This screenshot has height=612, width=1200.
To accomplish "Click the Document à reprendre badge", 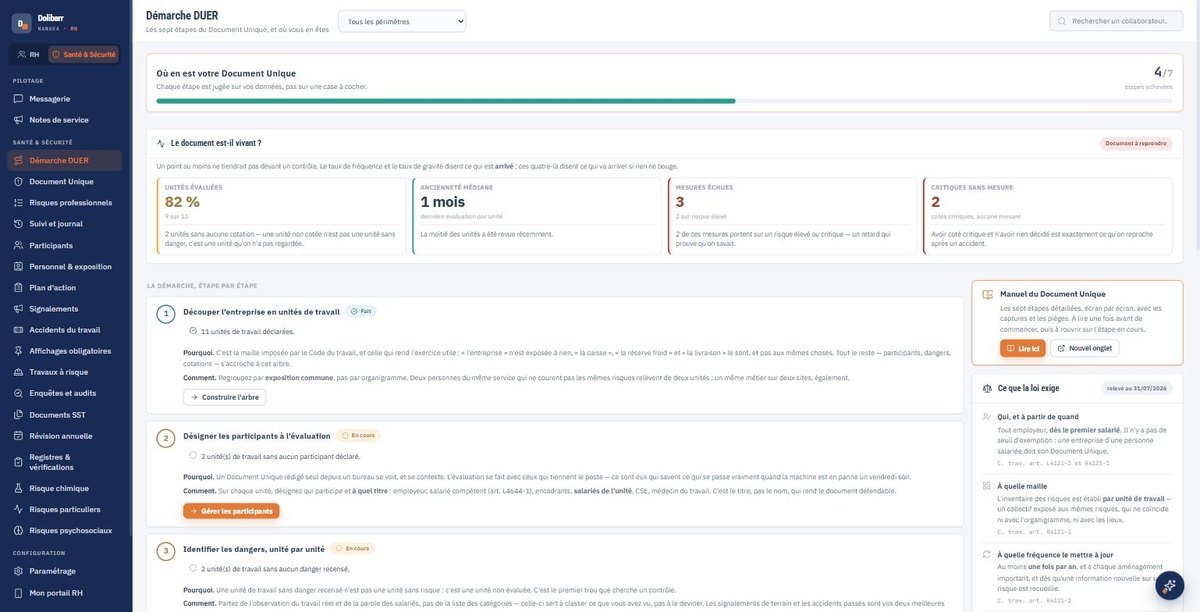I will (1136, 143).
